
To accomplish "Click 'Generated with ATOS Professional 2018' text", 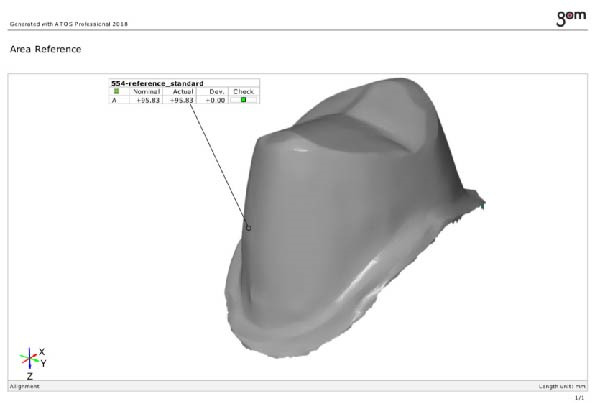I will 68,24.
